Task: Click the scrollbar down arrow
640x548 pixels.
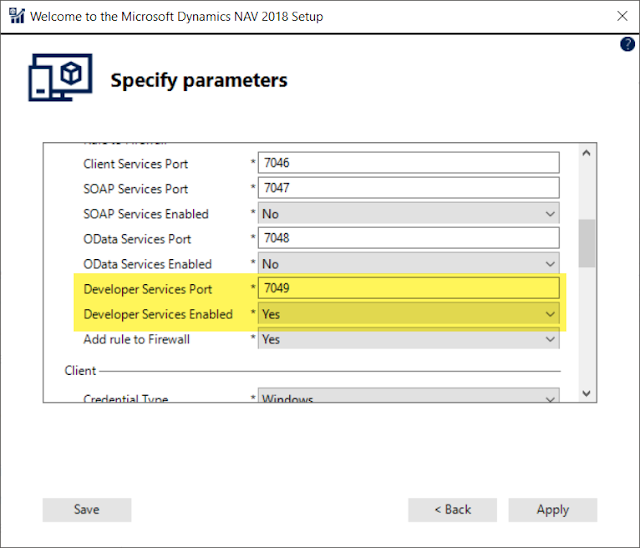Action: (587, 393)
